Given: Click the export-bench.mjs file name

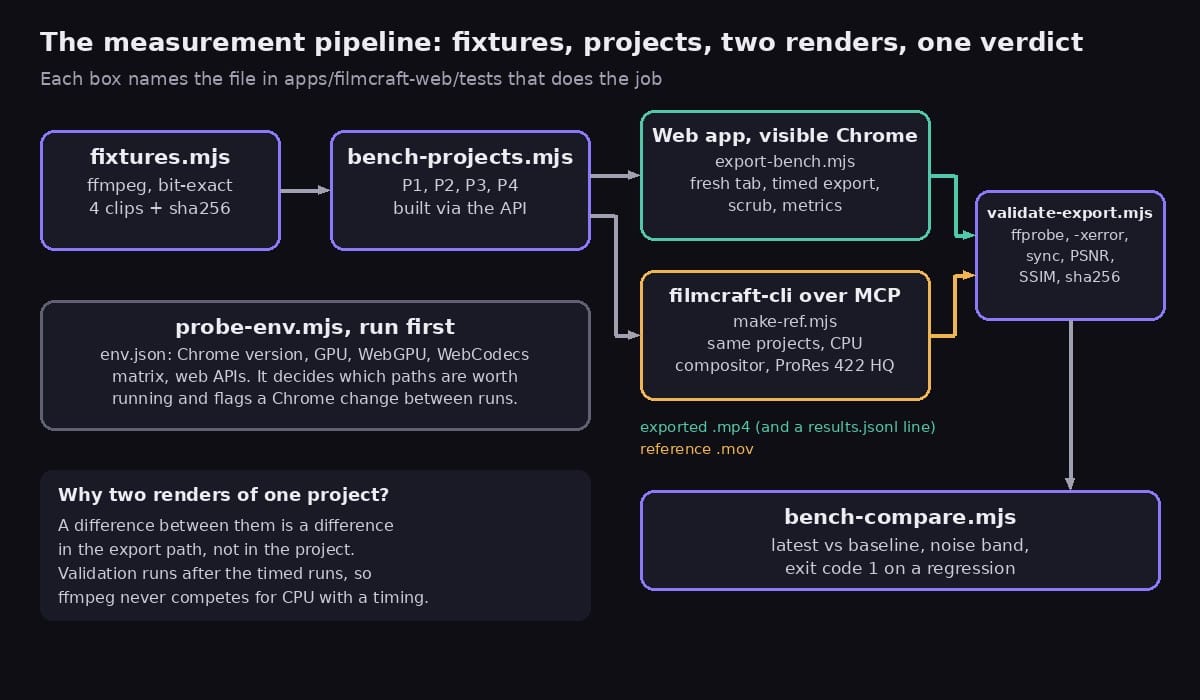Looking at the screenshot, I should [x=785, y=161].
